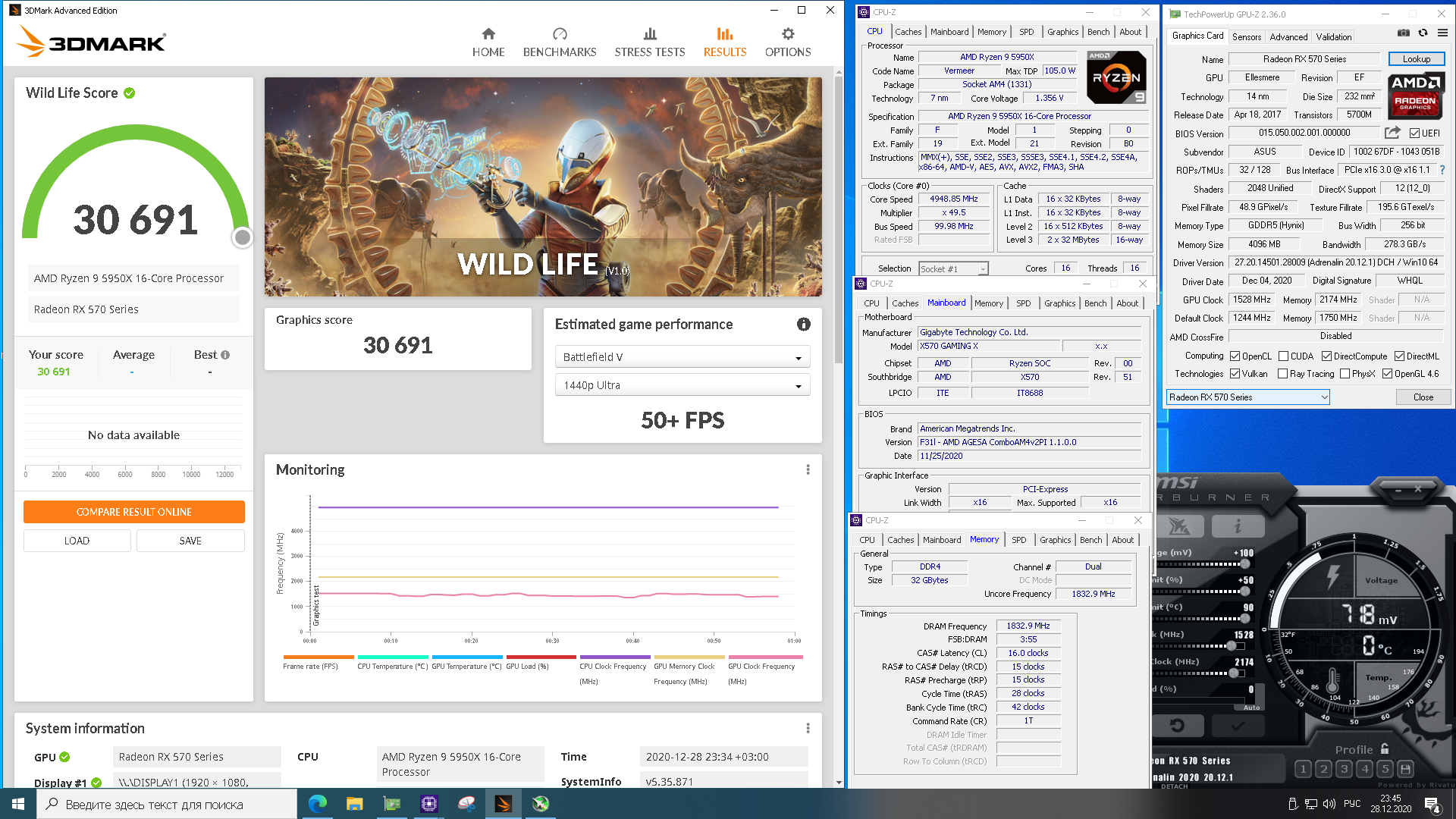Open the Monitoring panel three-dot menu
Screen dimensions: 1456x819
tap(808, 470)
